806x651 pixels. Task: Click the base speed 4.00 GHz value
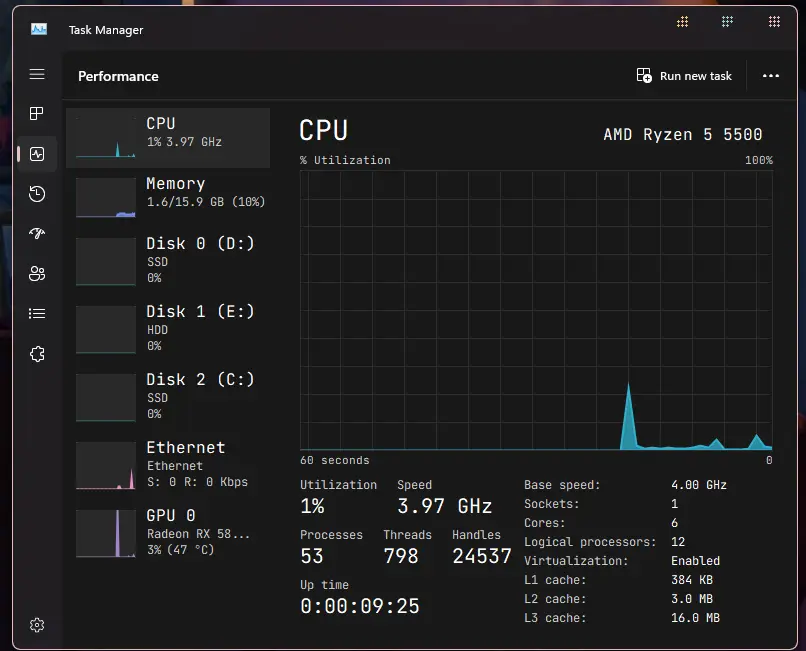point(699,485)
